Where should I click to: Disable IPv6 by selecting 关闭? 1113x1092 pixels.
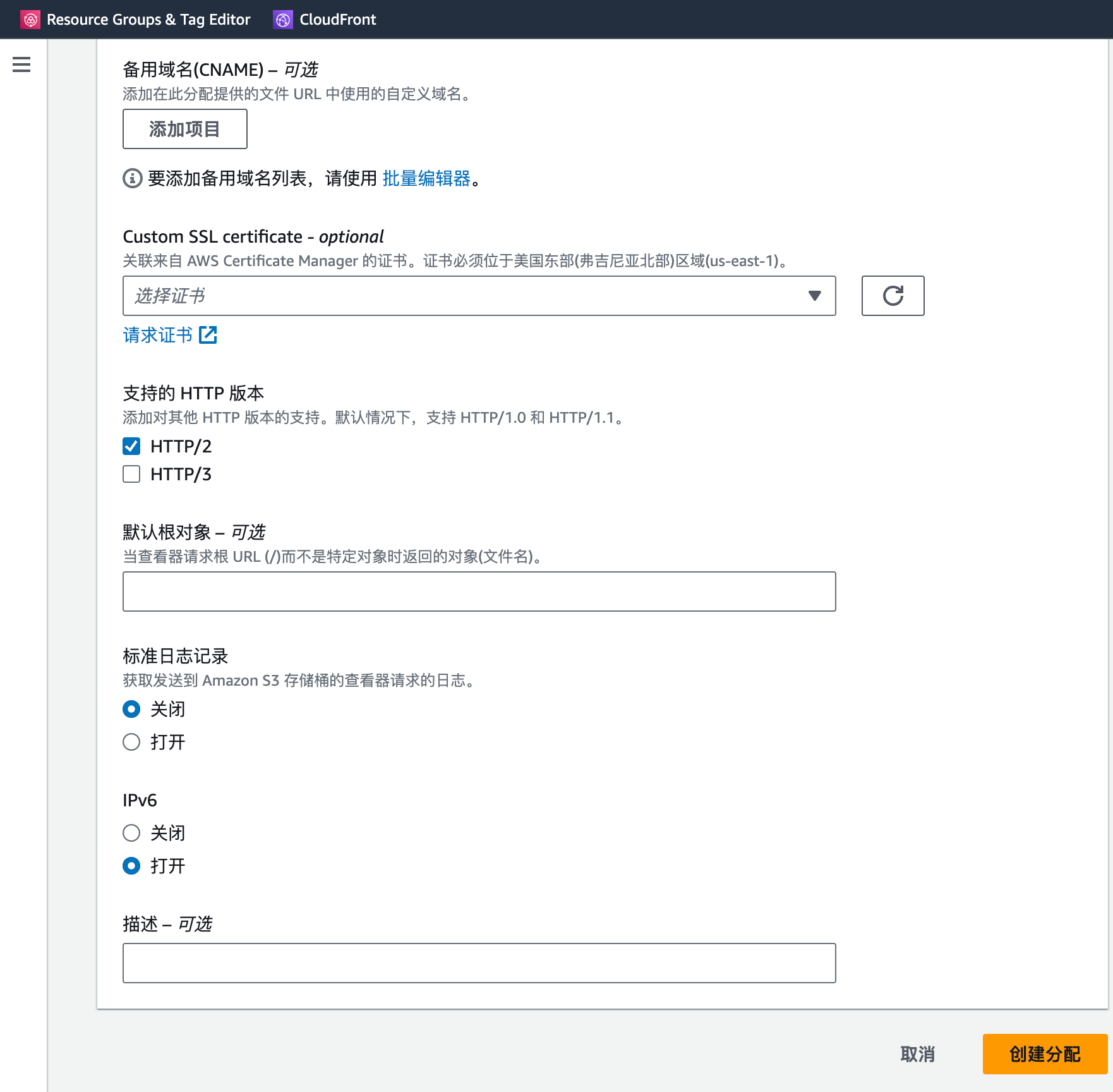131,833
